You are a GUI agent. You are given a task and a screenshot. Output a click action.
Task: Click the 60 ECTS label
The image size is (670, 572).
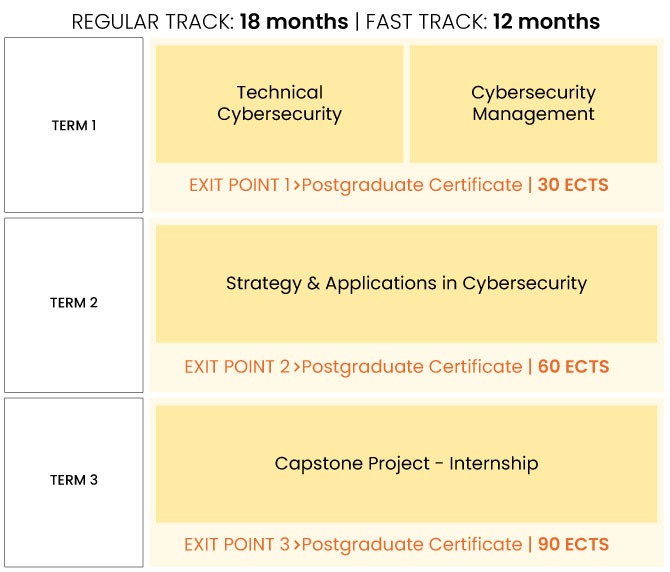click(x=573, y=367)
